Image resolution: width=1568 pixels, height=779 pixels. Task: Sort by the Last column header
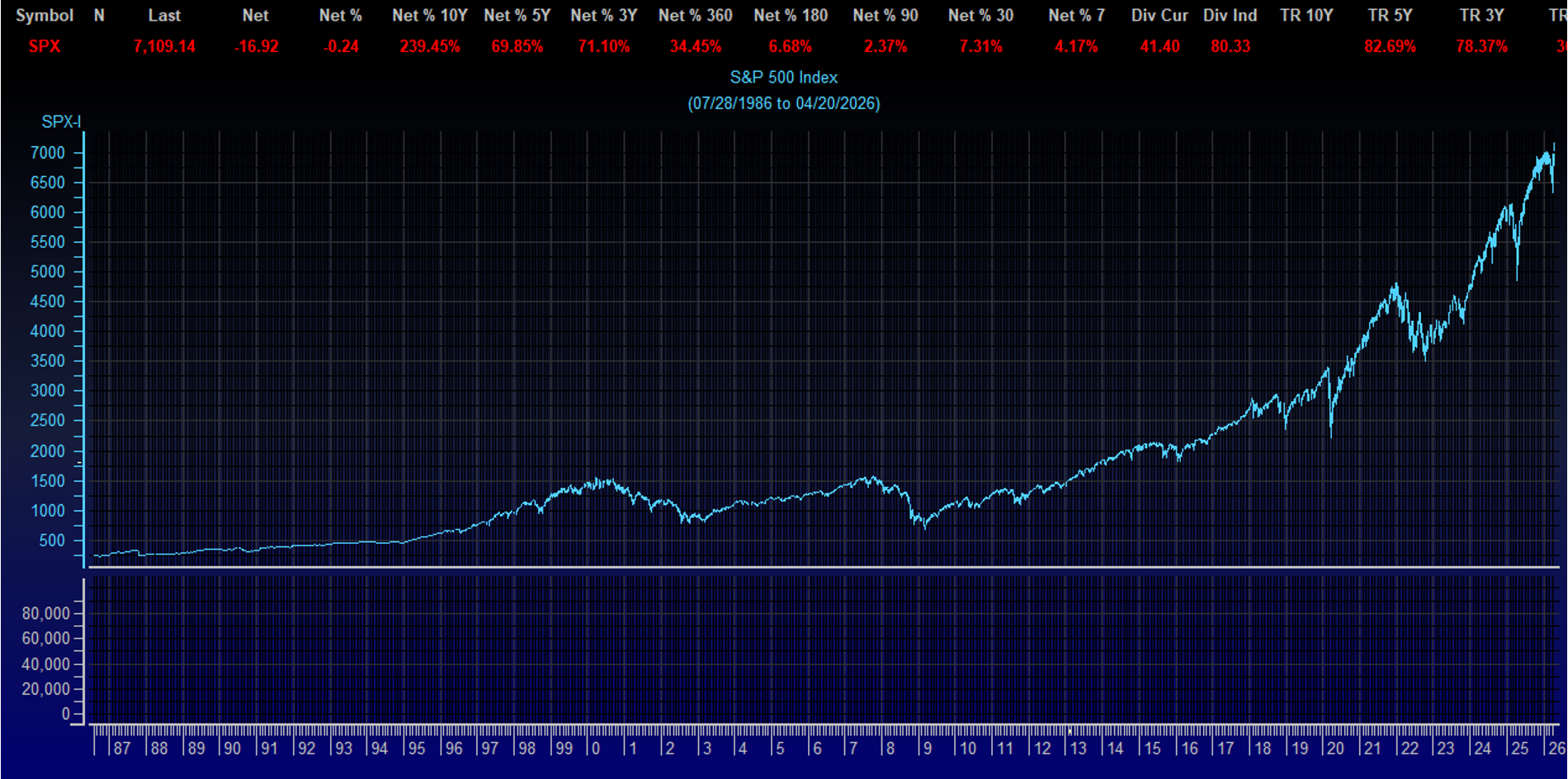tap(164, 16)
